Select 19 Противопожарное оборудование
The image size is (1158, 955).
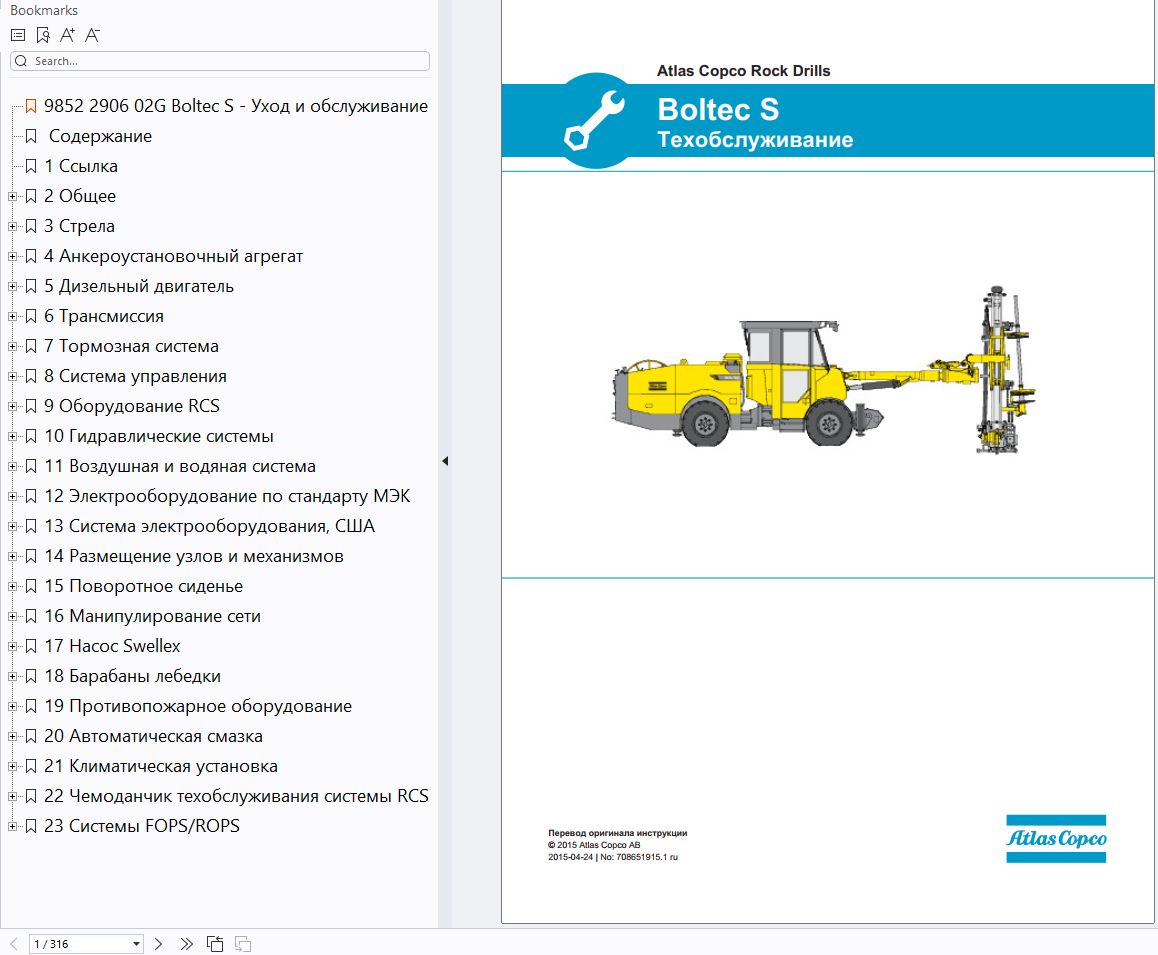[x=198, y=706]
